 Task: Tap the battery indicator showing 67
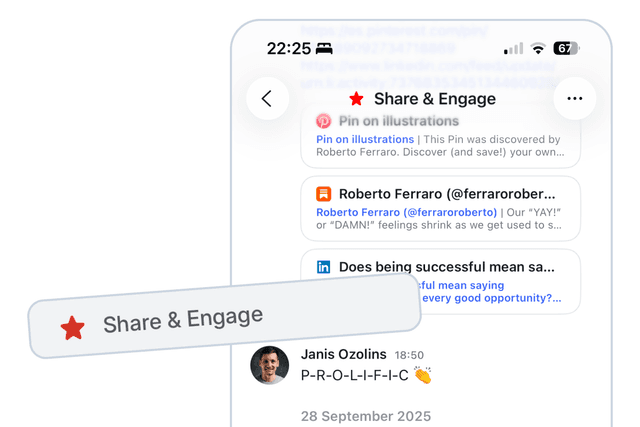pos(566,49)
